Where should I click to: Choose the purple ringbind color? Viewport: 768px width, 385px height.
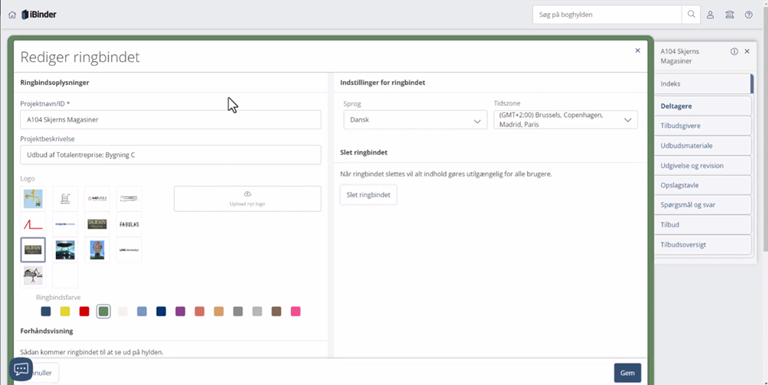(x=180, y=312)
